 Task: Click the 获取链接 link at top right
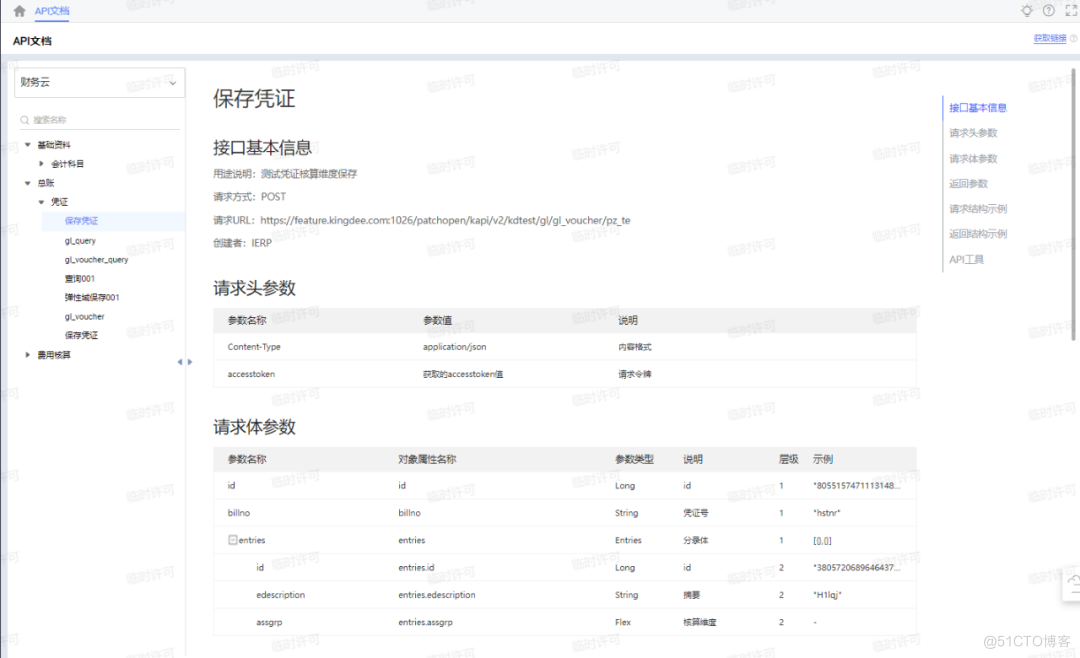tap(1048, 40)
